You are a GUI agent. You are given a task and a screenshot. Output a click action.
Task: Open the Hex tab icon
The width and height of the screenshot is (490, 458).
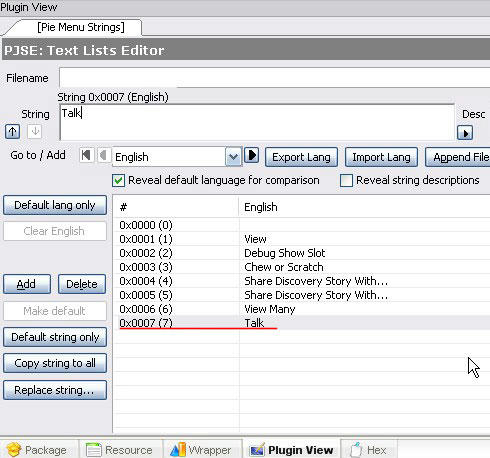[x=356, y=450]
